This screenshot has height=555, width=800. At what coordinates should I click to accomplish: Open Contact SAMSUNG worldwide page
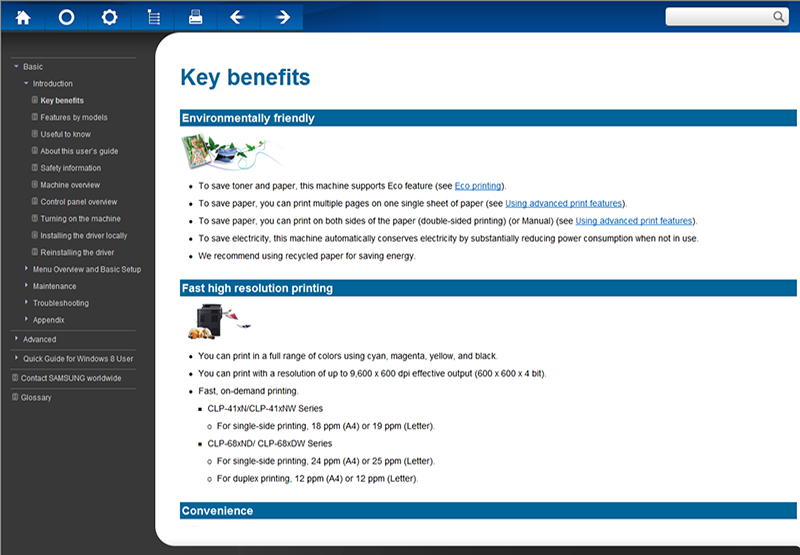pyautogui.click(x=71, y=378)
